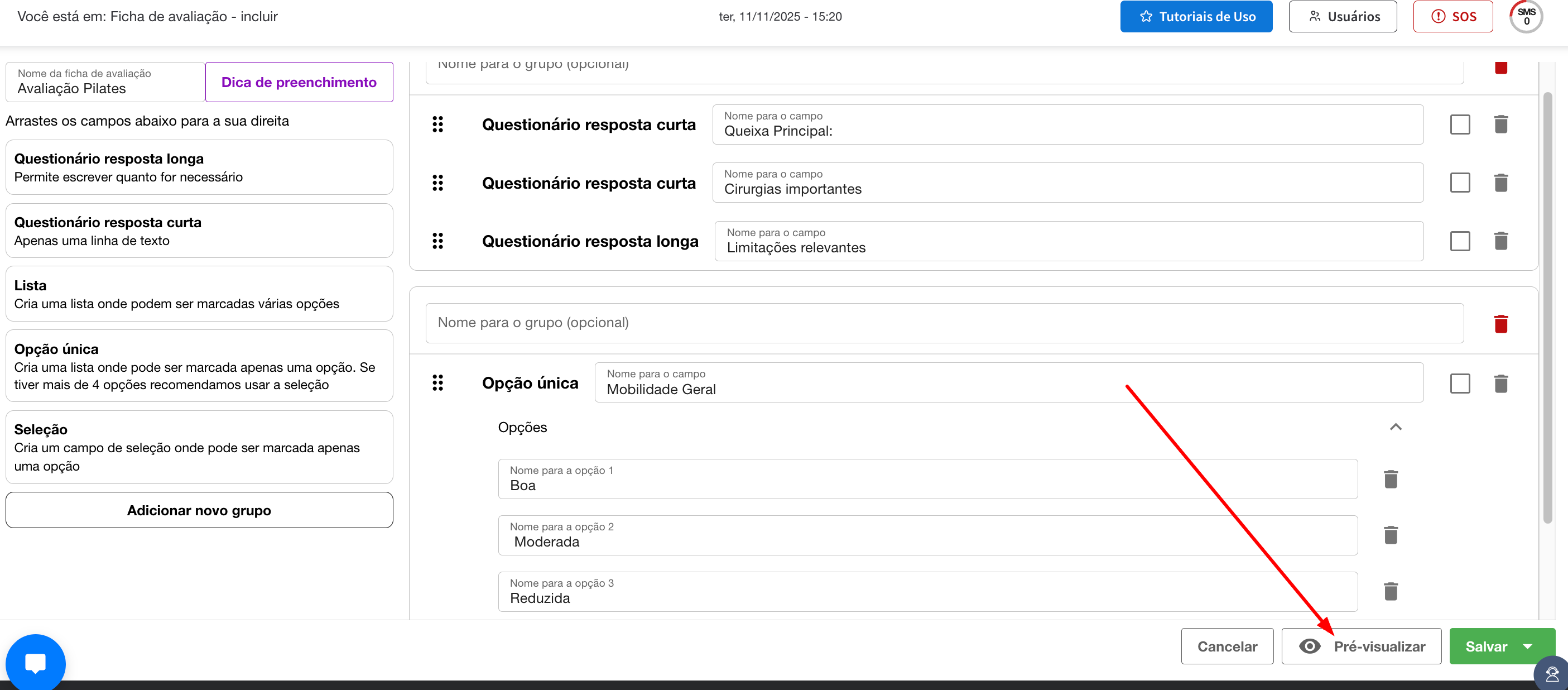1568x690 pixels.
Task: Open the Usuários menu
Action: [1342, 16]
